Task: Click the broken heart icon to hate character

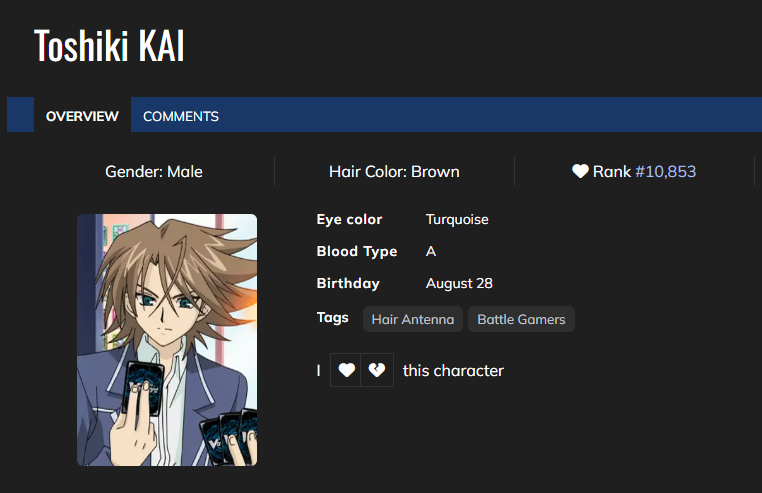Action: (377, 370)
